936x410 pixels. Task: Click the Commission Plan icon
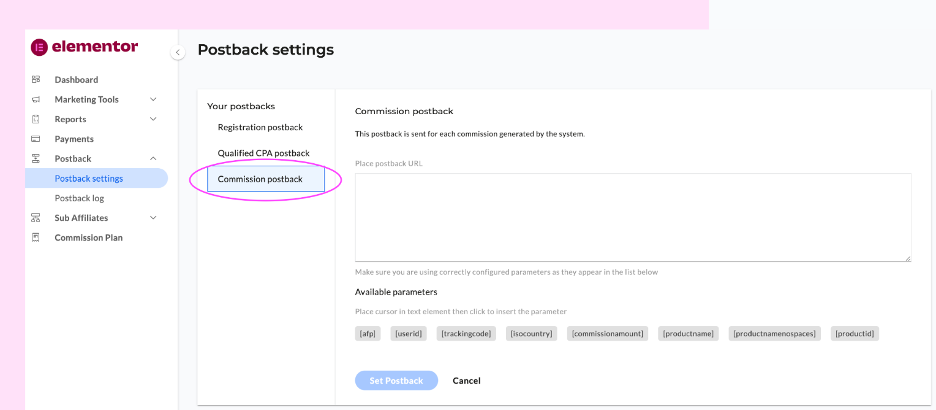pyautogui.click(x=36, y=238)
